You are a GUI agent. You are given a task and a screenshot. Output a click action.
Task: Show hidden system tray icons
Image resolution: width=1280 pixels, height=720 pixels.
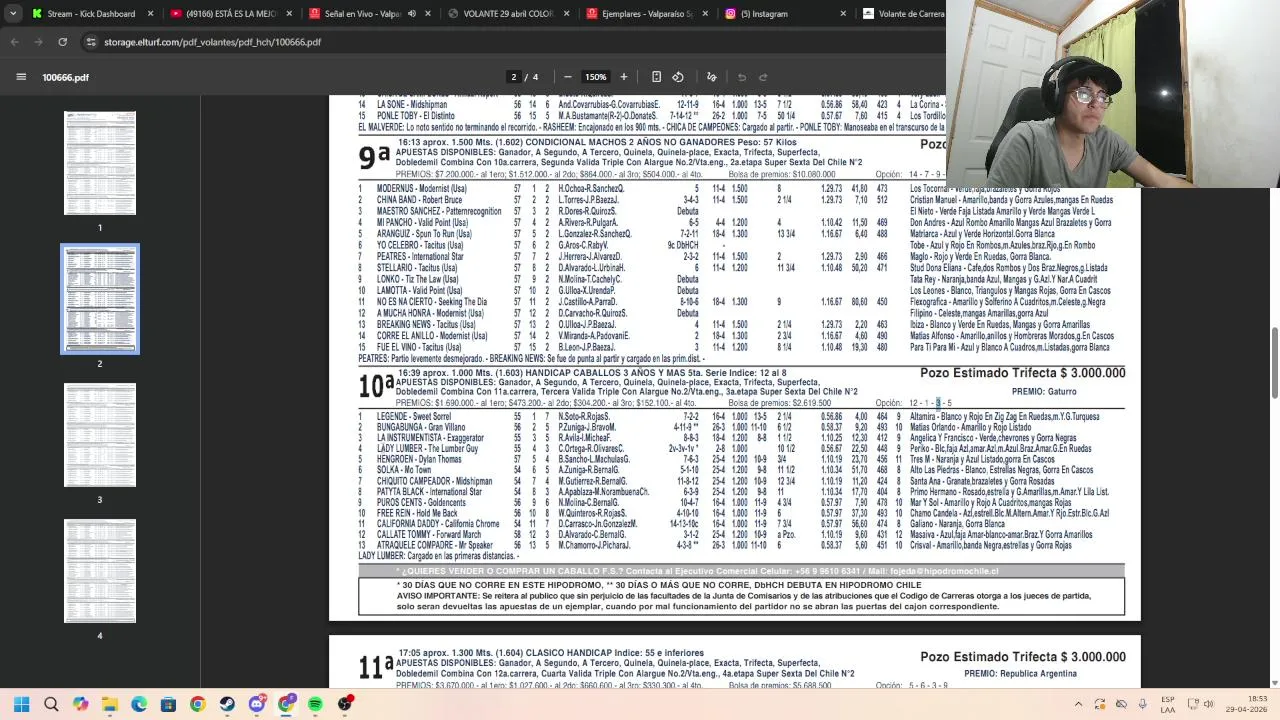tap(1077, 704)
